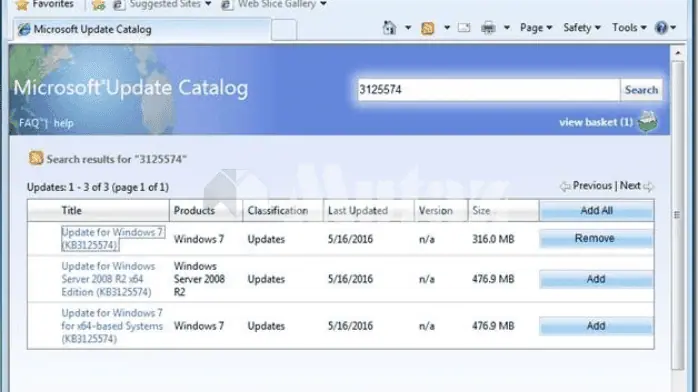This screenshot has width=698, height=392.
Task: Click the Add All button
Action: pyautogui.click(x=597, y=210)
